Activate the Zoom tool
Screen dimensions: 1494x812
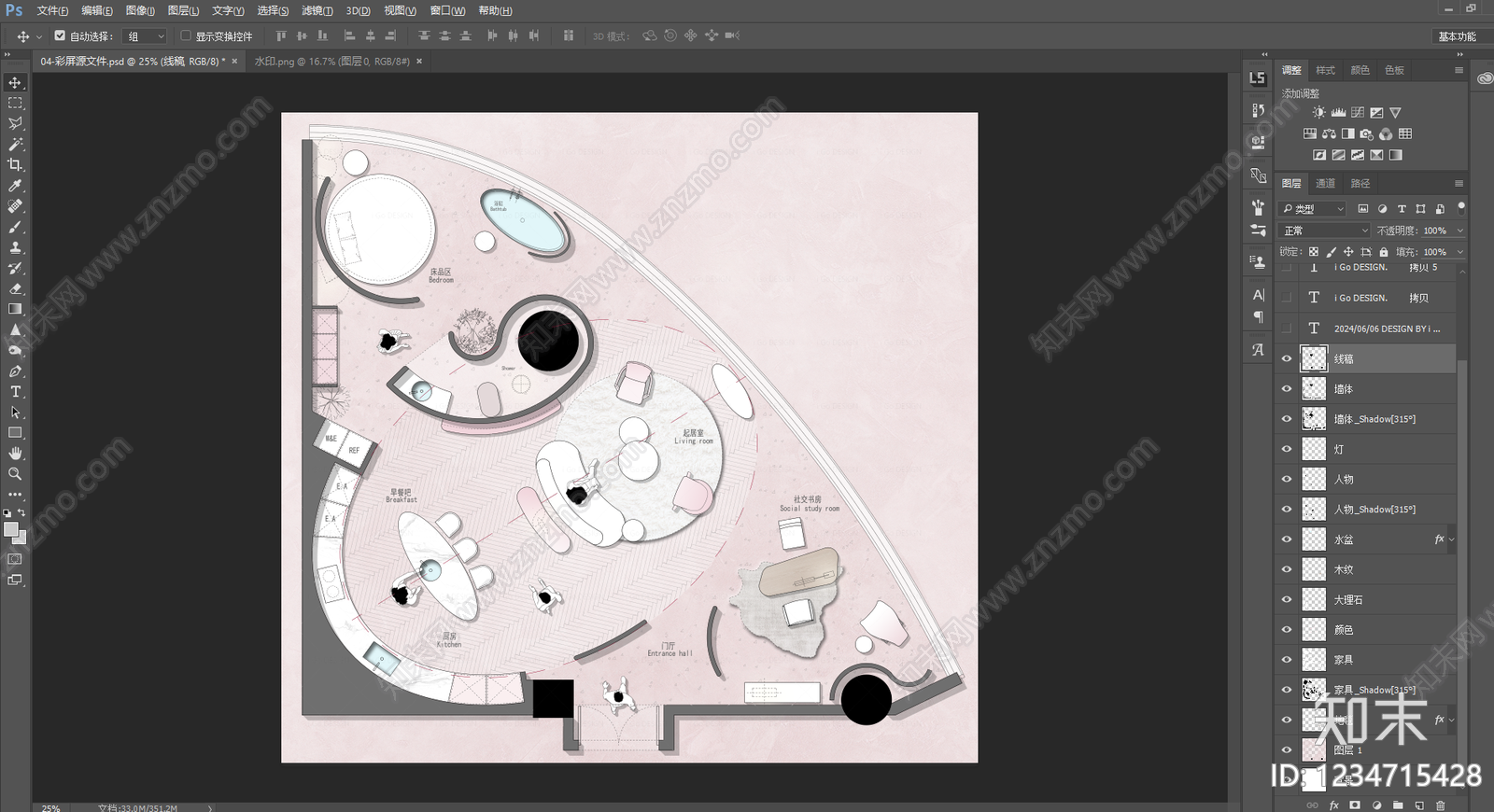(15, 474)
